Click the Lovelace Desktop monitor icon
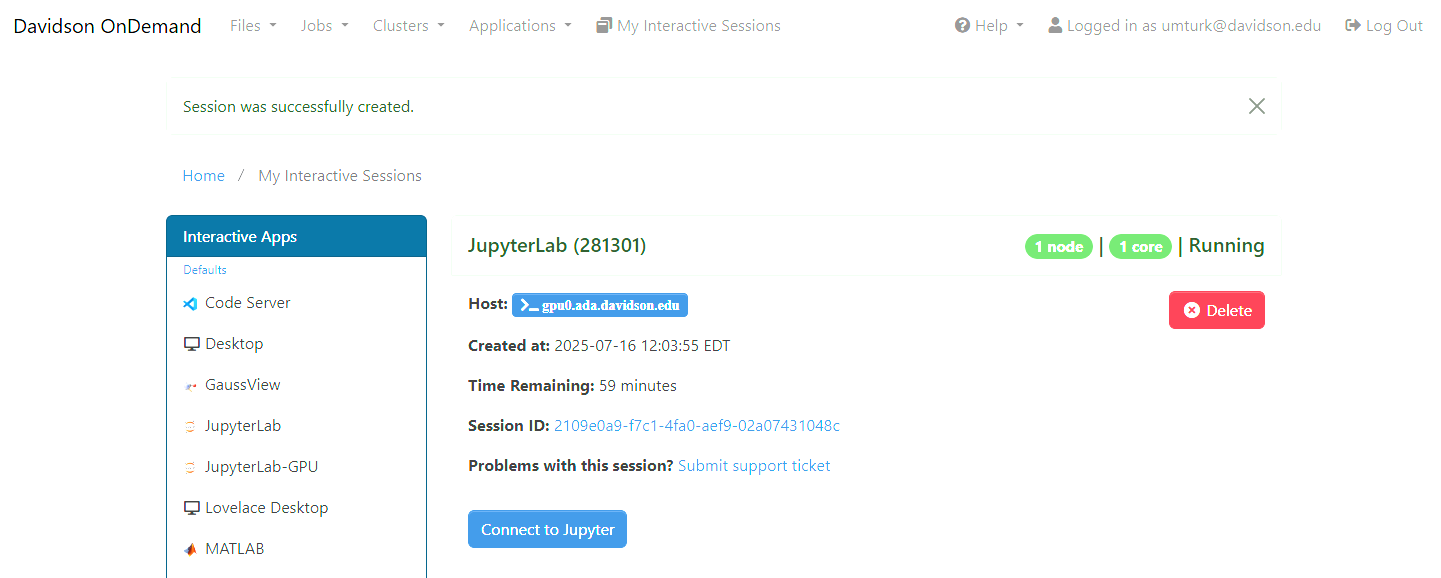Image resolution: width=1441 pixels, height=578 pixels. click(192, 508)
